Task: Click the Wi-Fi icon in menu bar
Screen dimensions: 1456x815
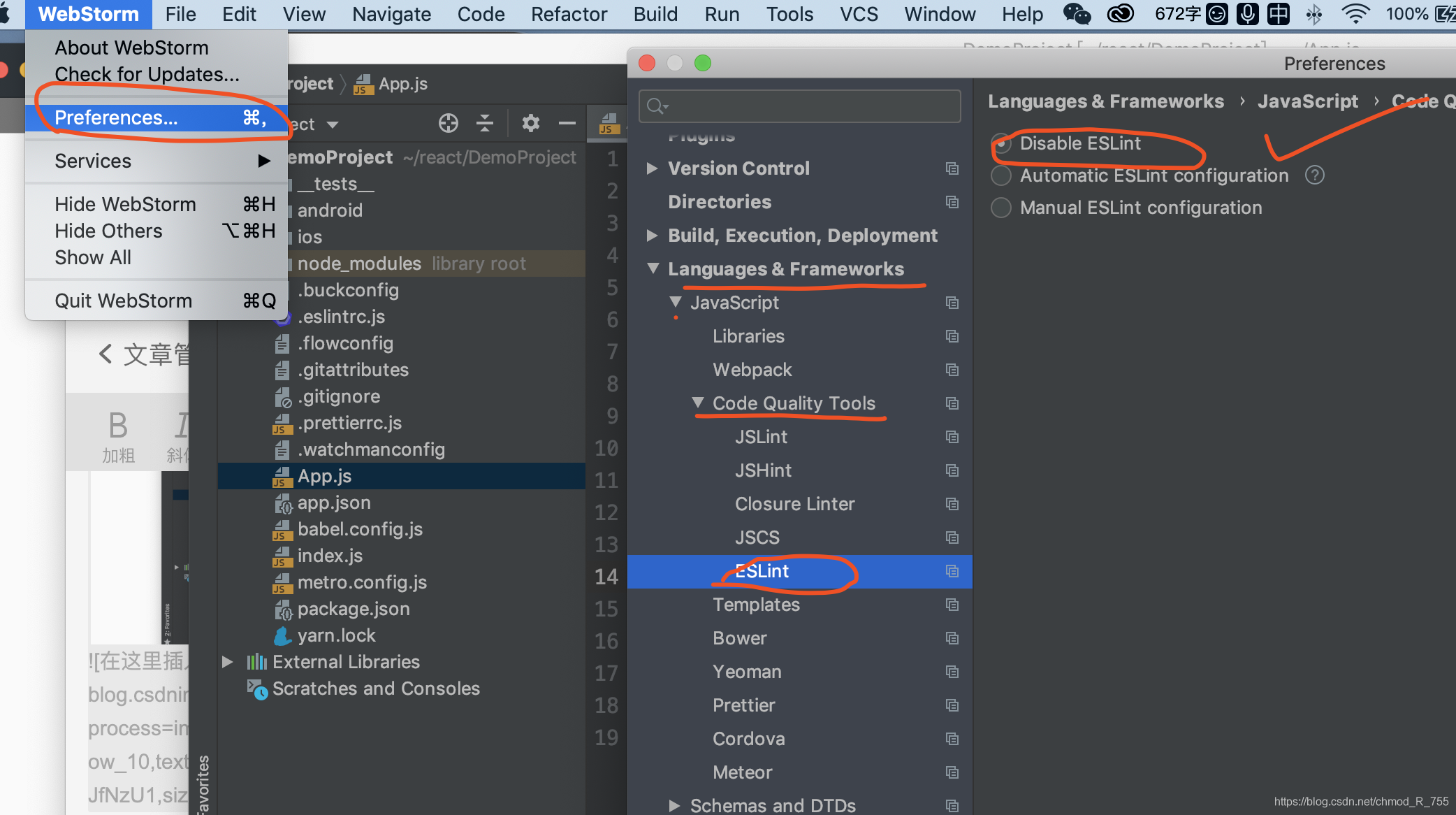Action: pos(1355,13)
